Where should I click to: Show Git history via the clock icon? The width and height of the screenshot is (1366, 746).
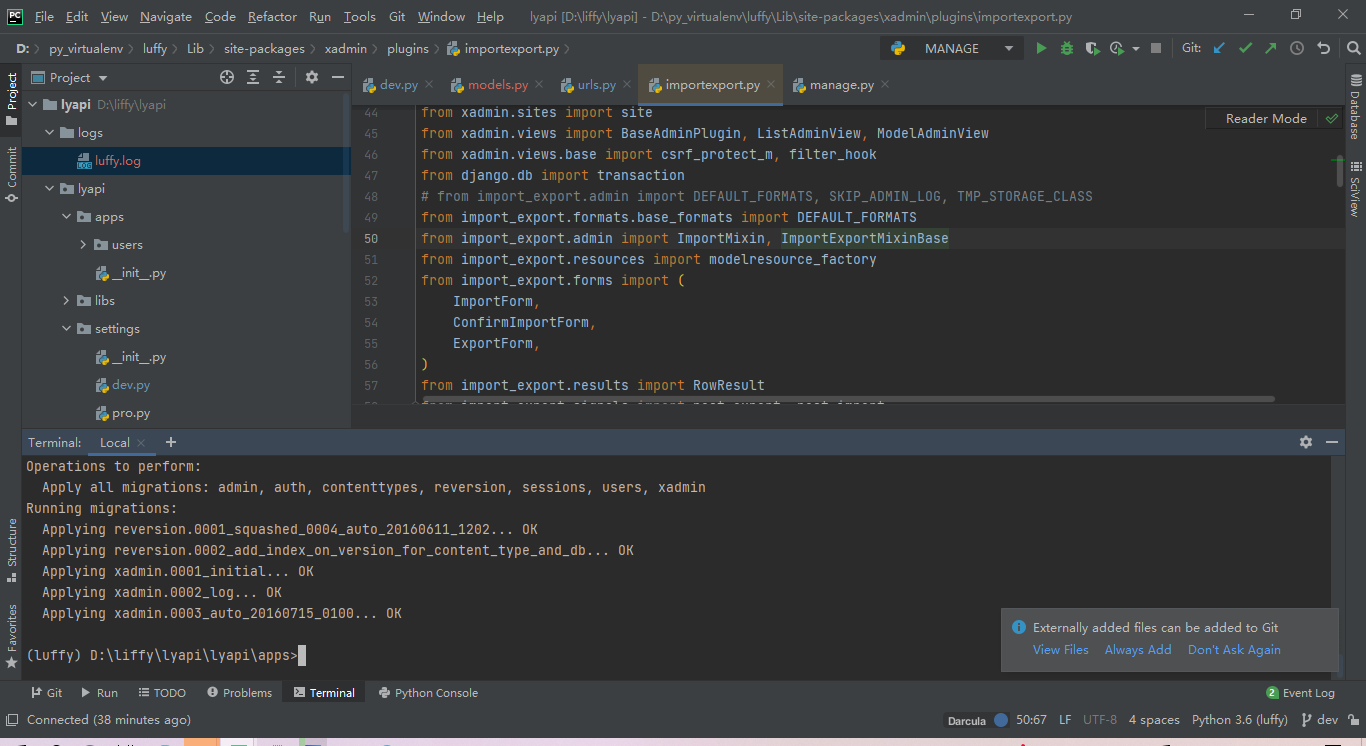pos(1297,48)
